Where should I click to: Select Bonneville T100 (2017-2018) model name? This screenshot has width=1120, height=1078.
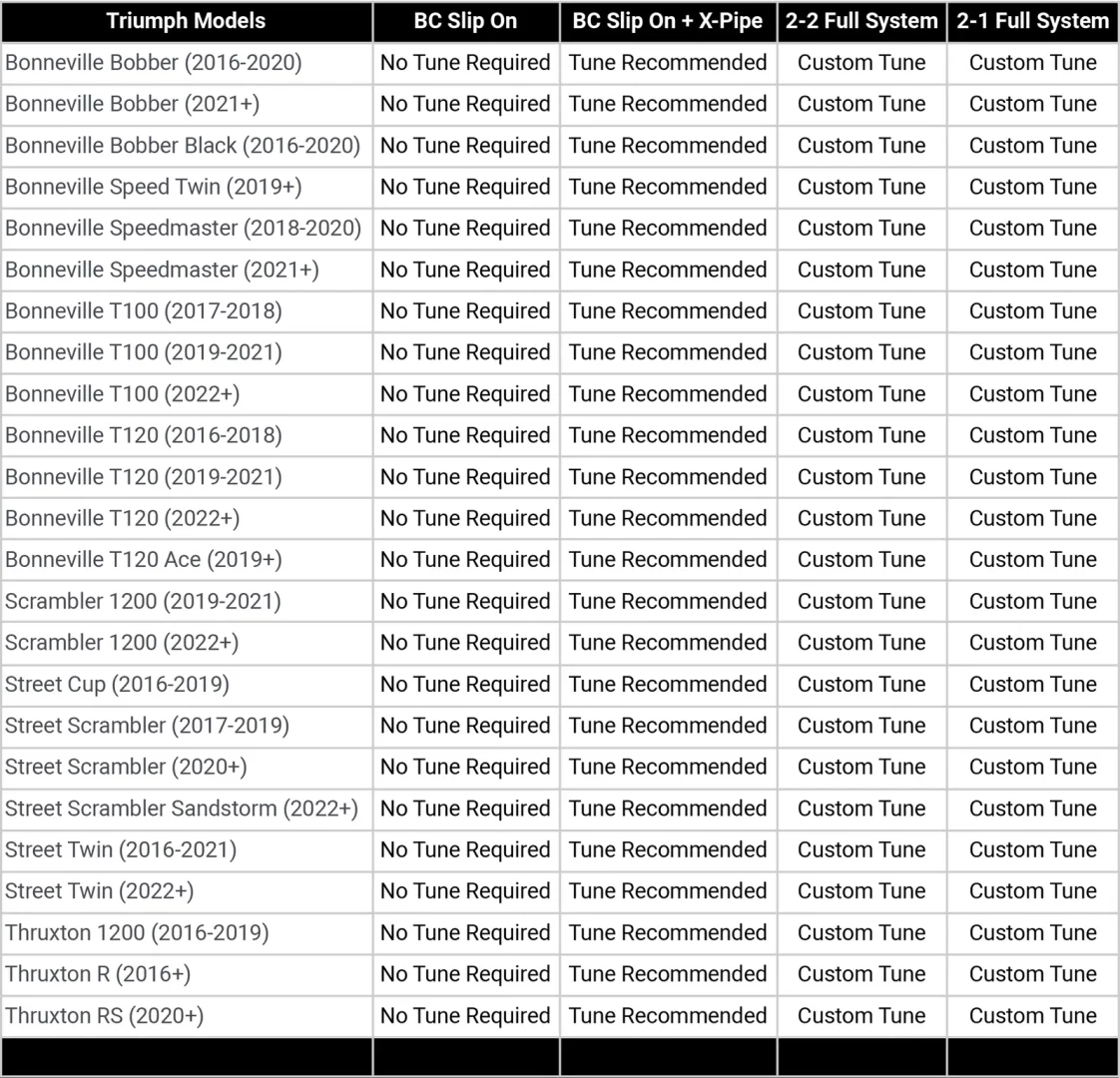tap(144, 311)
